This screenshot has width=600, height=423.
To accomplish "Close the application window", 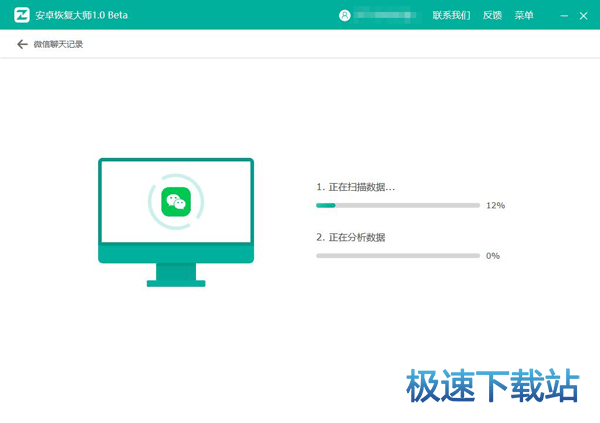I will 583,16.
